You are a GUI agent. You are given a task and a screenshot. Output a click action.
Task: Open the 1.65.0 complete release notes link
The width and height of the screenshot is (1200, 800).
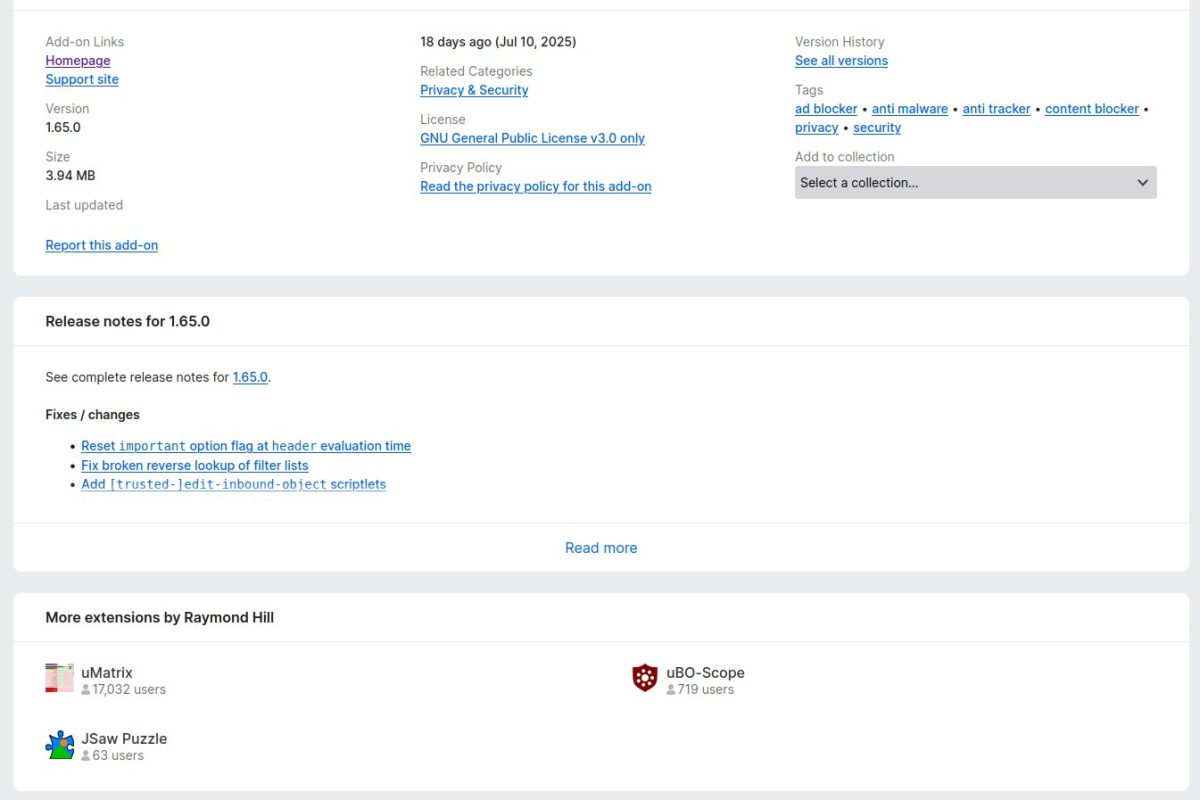(250, 377)
